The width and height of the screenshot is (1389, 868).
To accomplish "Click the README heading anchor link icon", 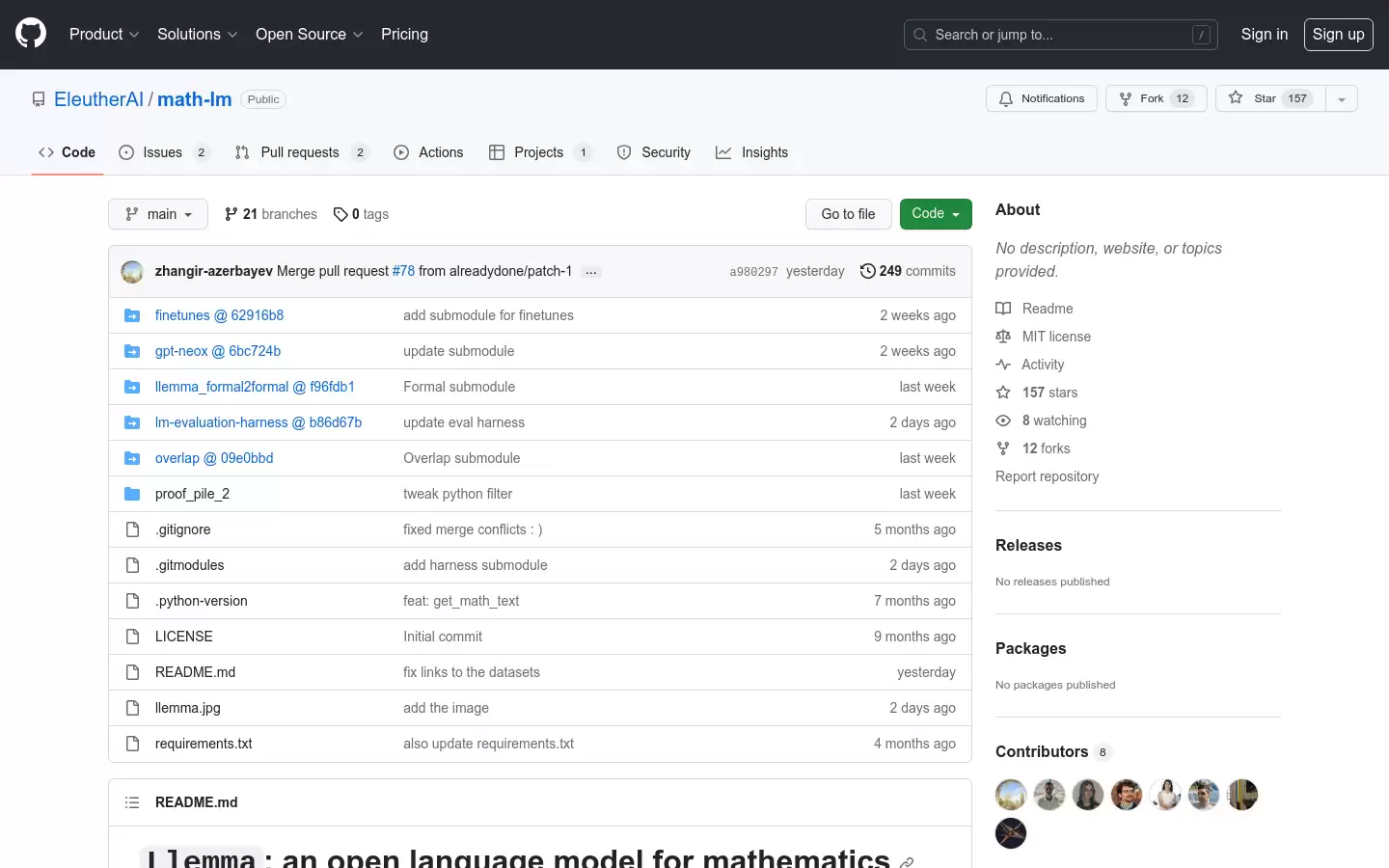I will coord(907,862).
